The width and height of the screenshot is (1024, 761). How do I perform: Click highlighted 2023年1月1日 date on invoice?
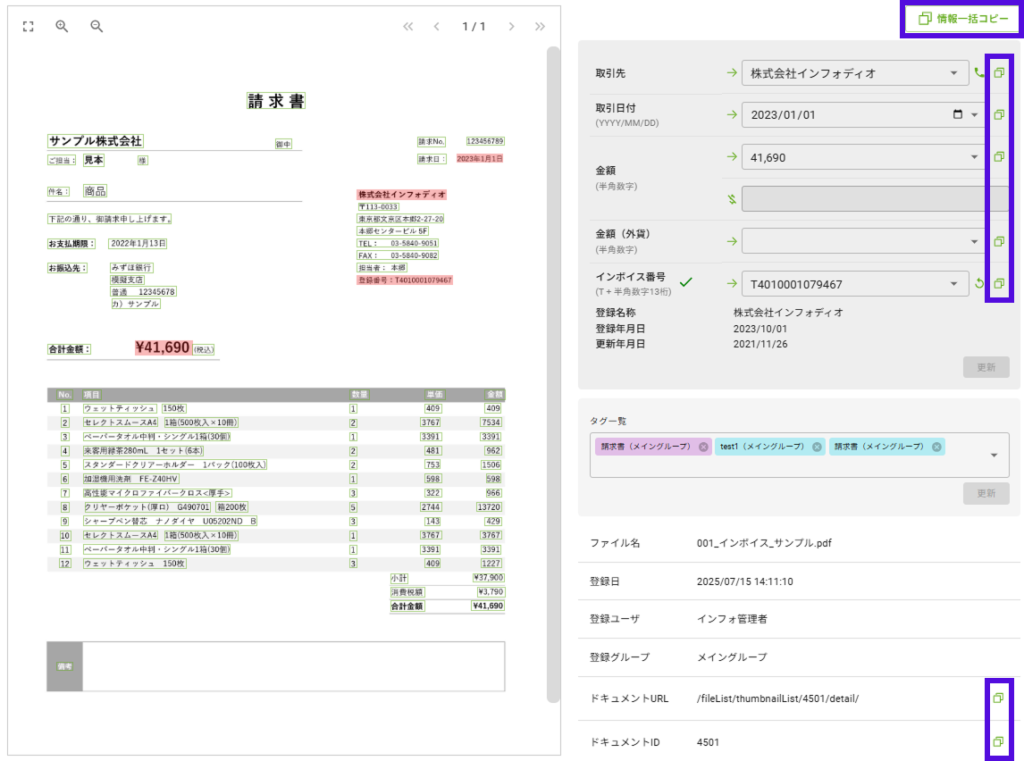tap(479, 158)
